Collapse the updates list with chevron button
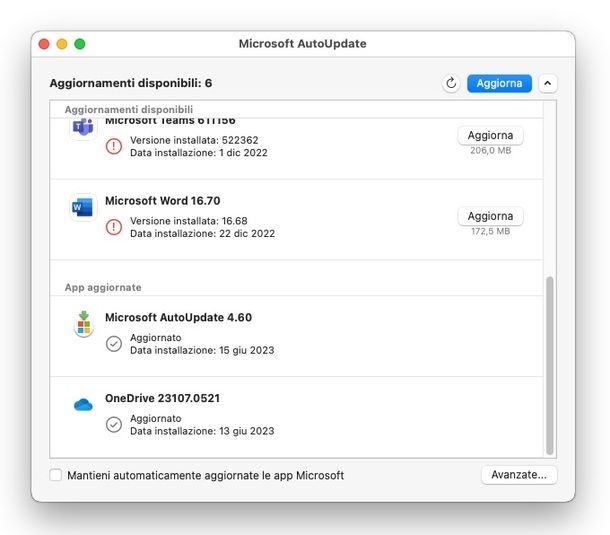 pyautogui.click(x=547, y=83)
